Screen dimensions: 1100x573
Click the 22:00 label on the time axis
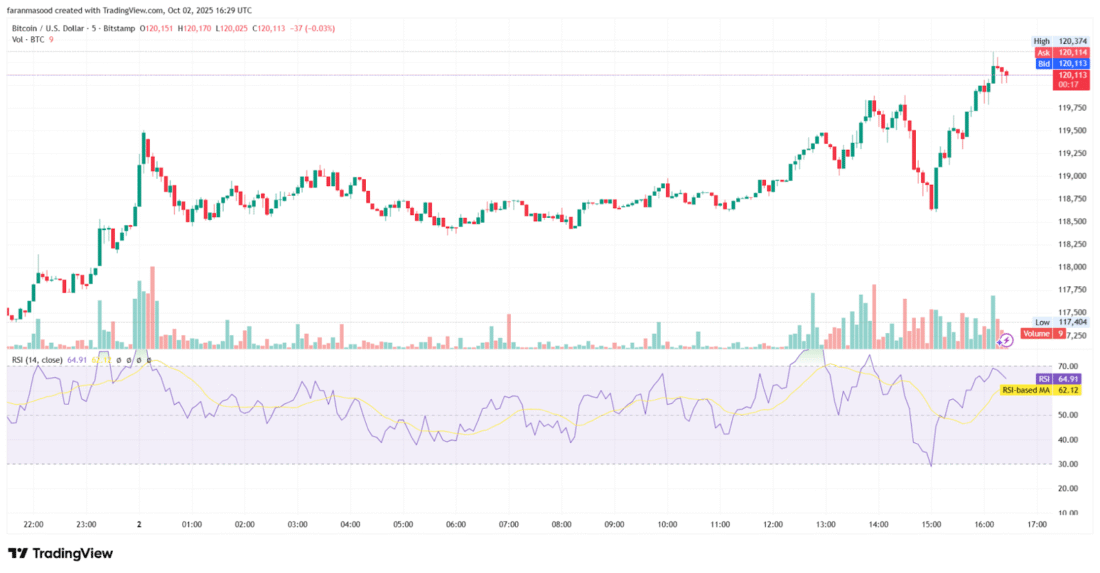(33, 524)
